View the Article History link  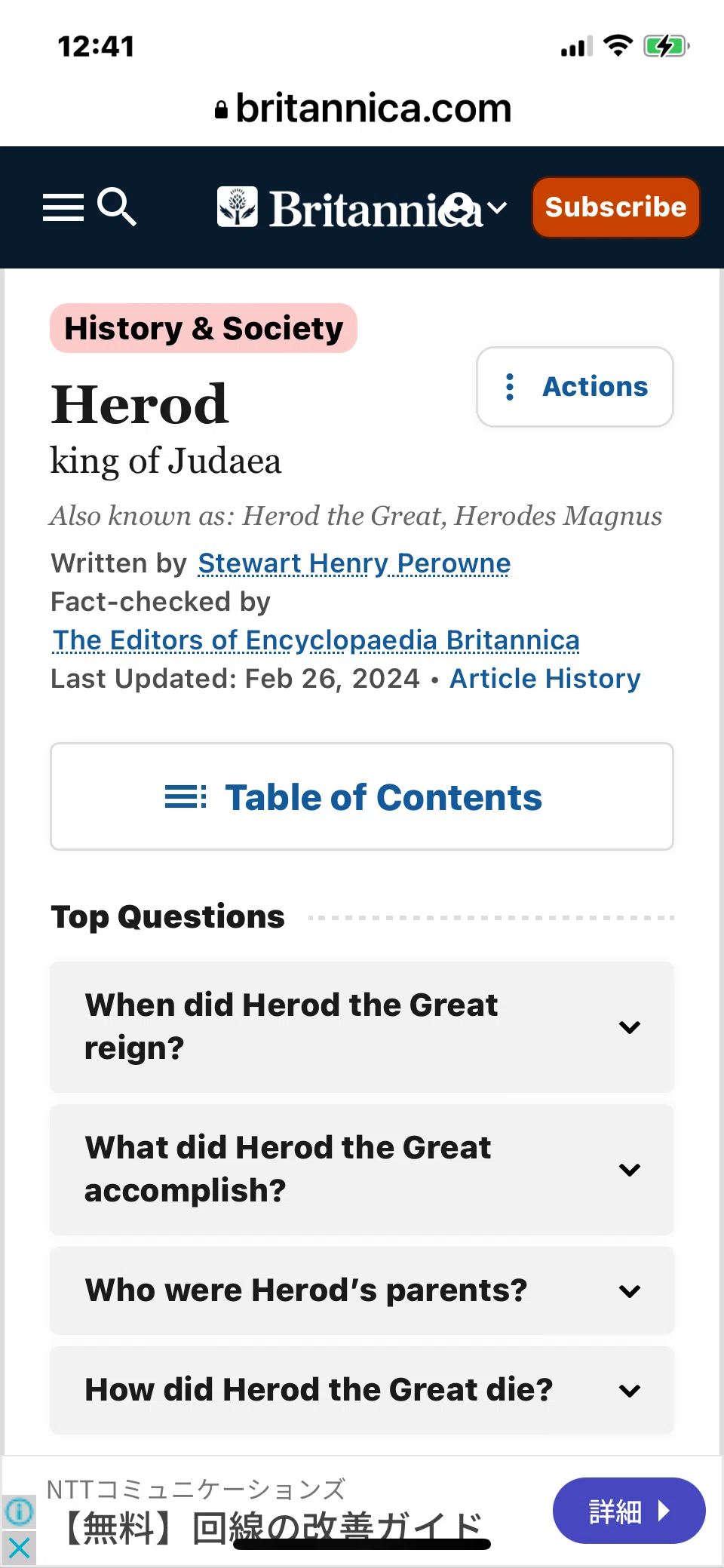545,679
